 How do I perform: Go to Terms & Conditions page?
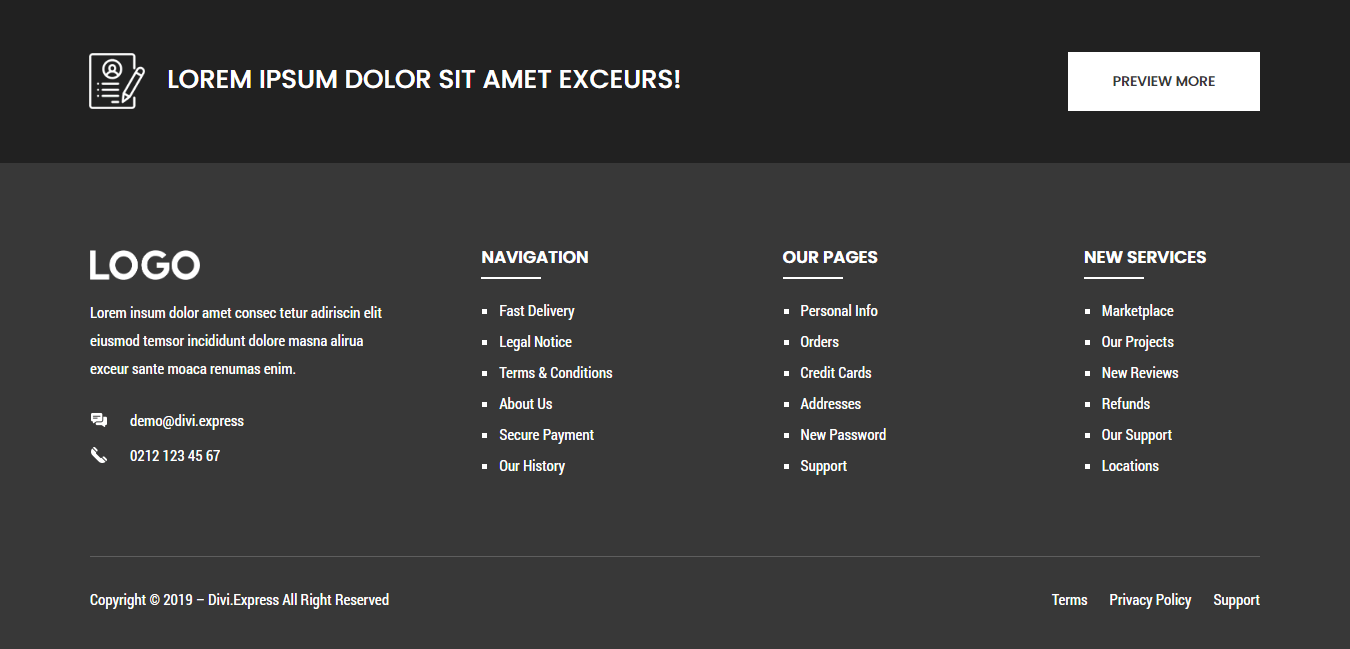coord(555,373)
